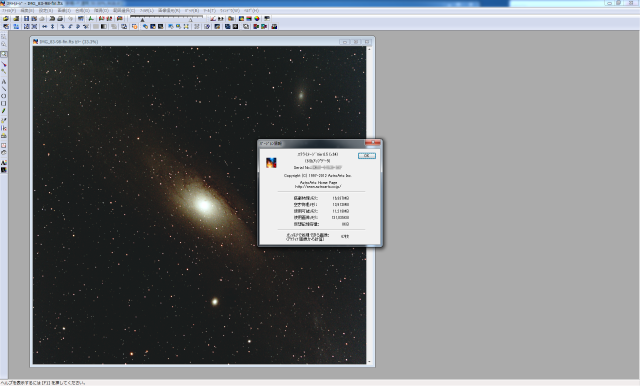
Task: Click the last icon in the second toolbar row
Action: pyautogui.click(x=274, y=27)
